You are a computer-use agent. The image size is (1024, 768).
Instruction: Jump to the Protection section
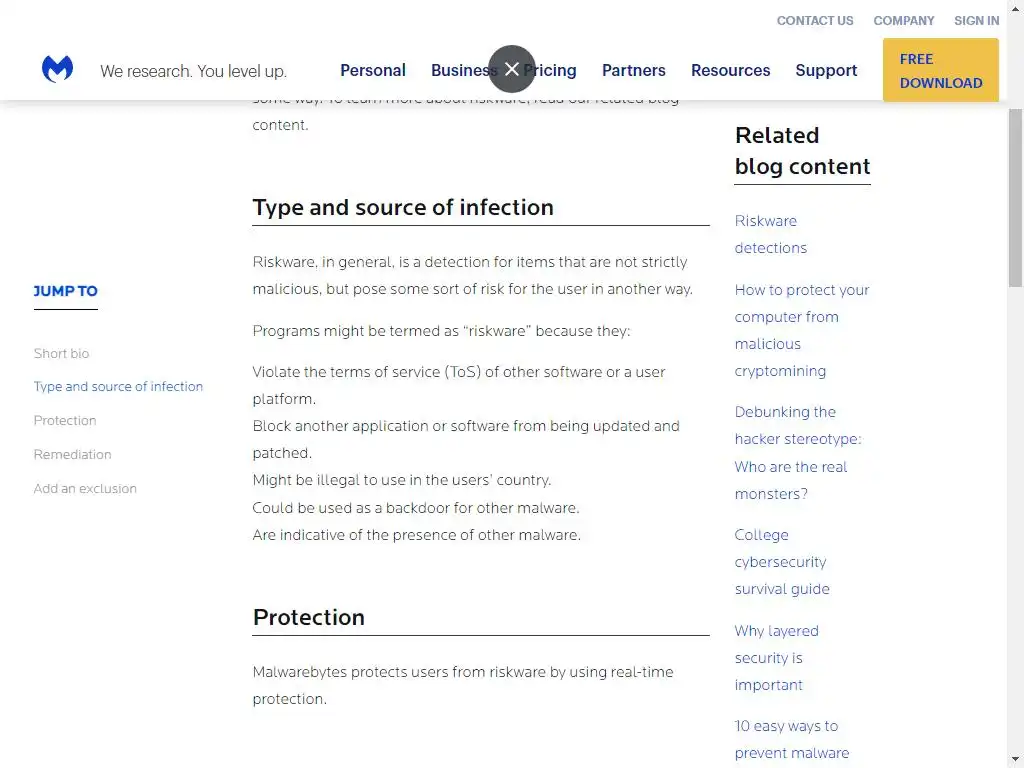point(65,421)
